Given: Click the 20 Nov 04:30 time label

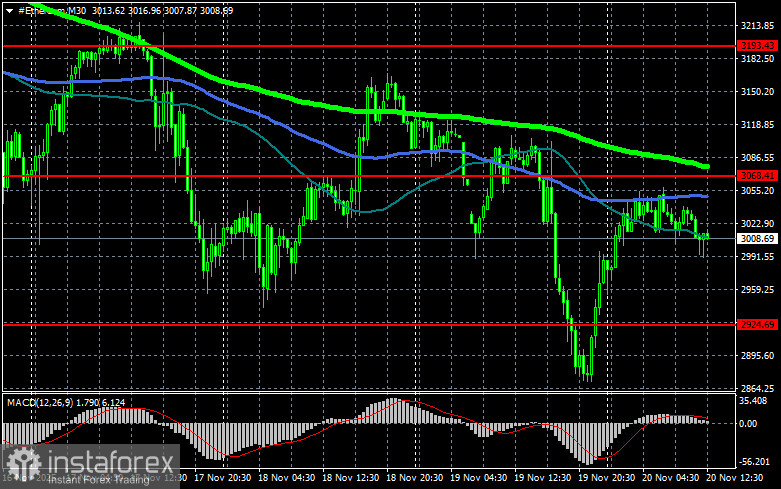Looking at the screenshot, I should [670, 478].
